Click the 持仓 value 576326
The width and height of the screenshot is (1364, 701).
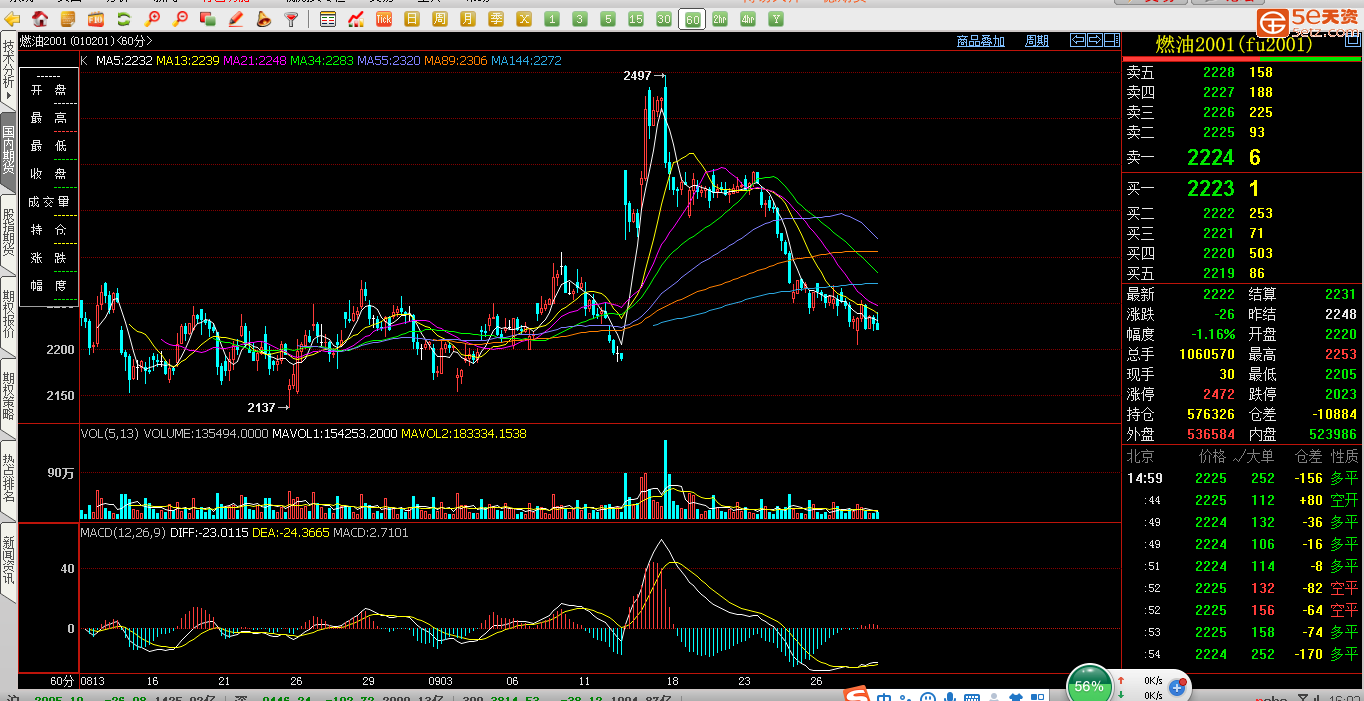(1210, 414)
